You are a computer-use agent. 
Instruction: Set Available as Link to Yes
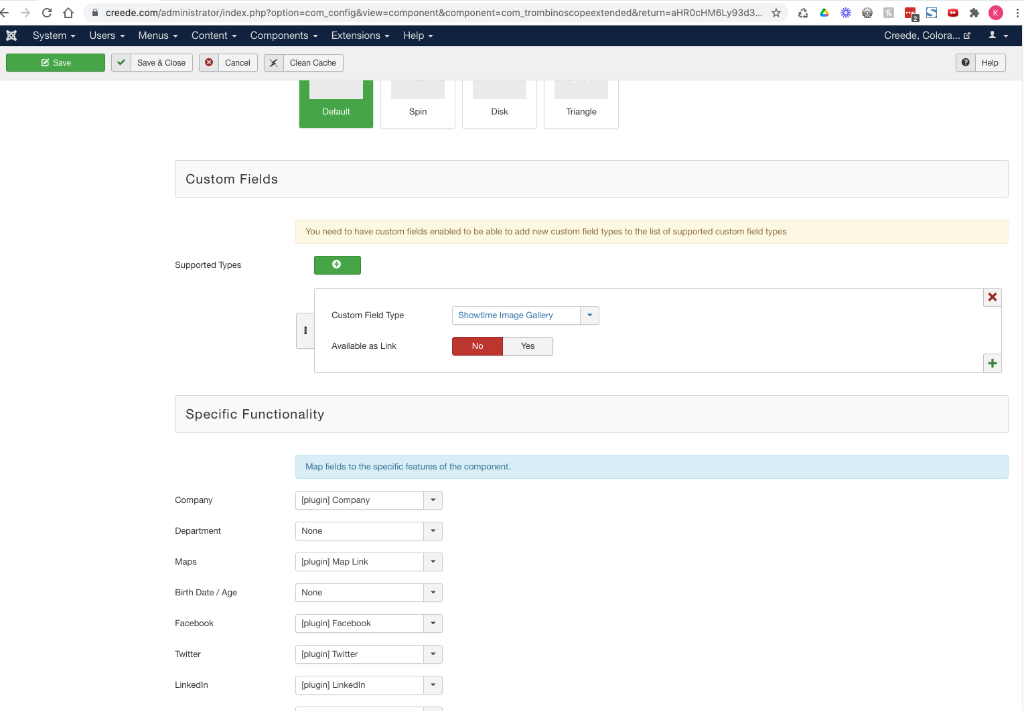click(527, 346)
